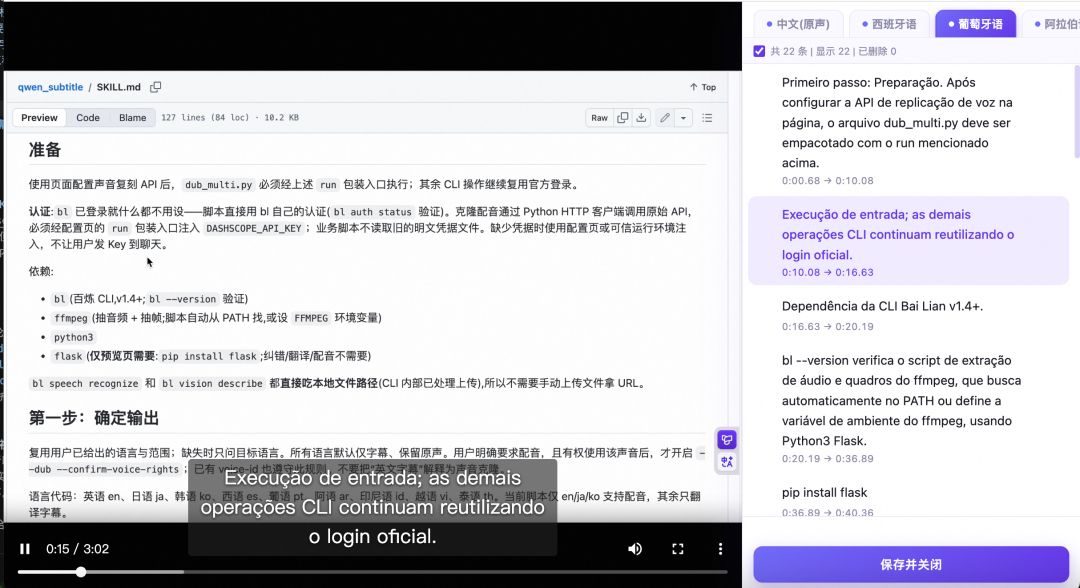
Task: Click 'bl auth status' inline code
Action: tap(373, 212)
